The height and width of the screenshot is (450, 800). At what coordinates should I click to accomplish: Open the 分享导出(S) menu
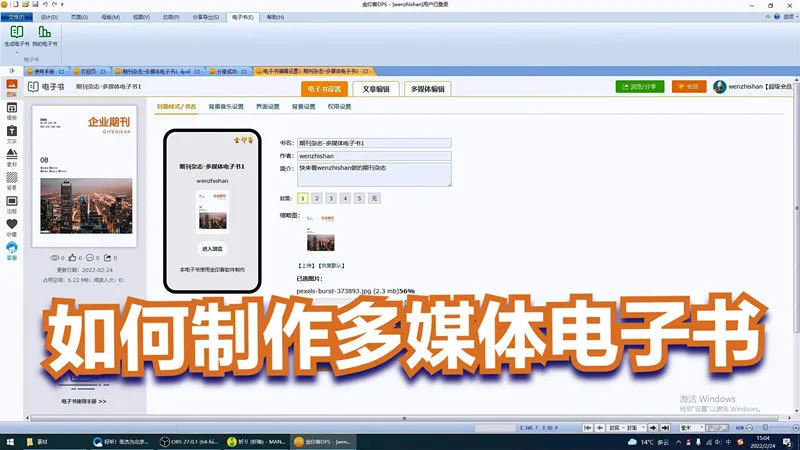pos(206,17)
